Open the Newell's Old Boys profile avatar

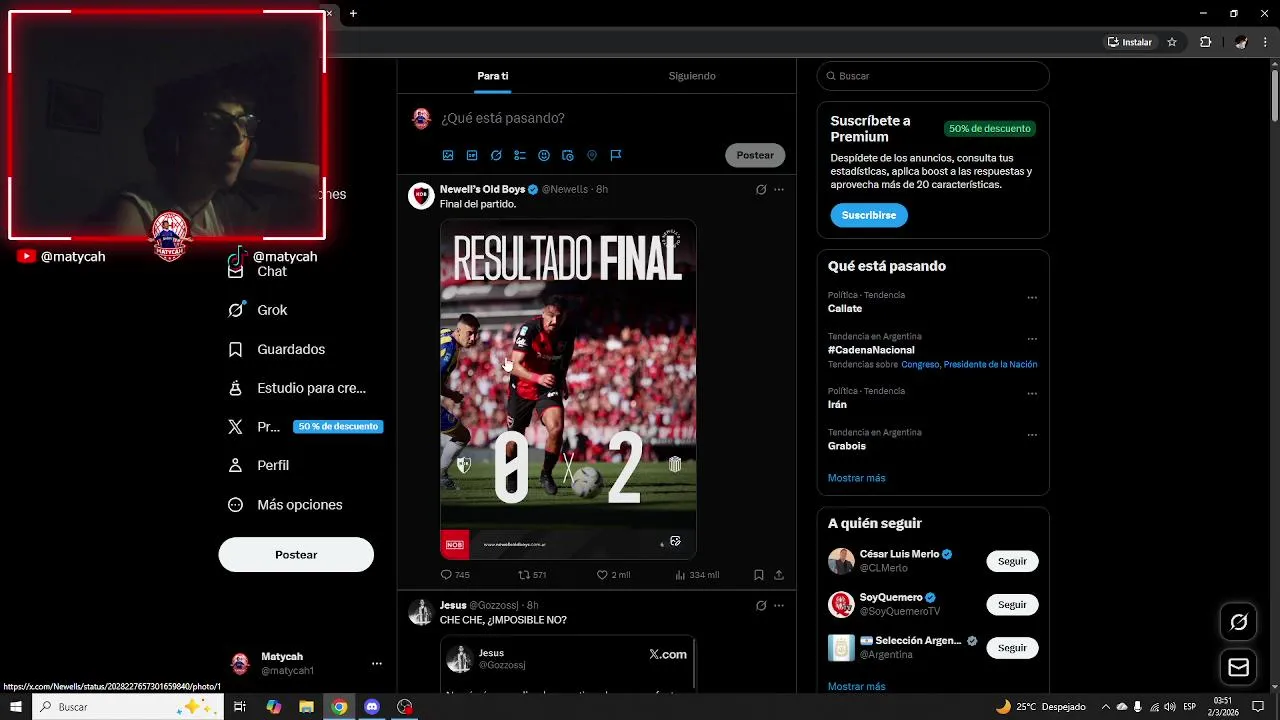tap(421, 195)
